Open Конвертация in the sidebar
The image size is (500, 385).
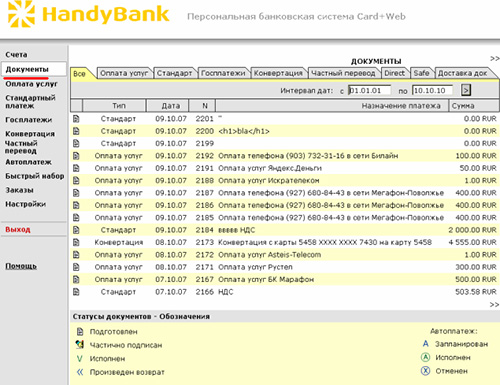tap(30, 134)
